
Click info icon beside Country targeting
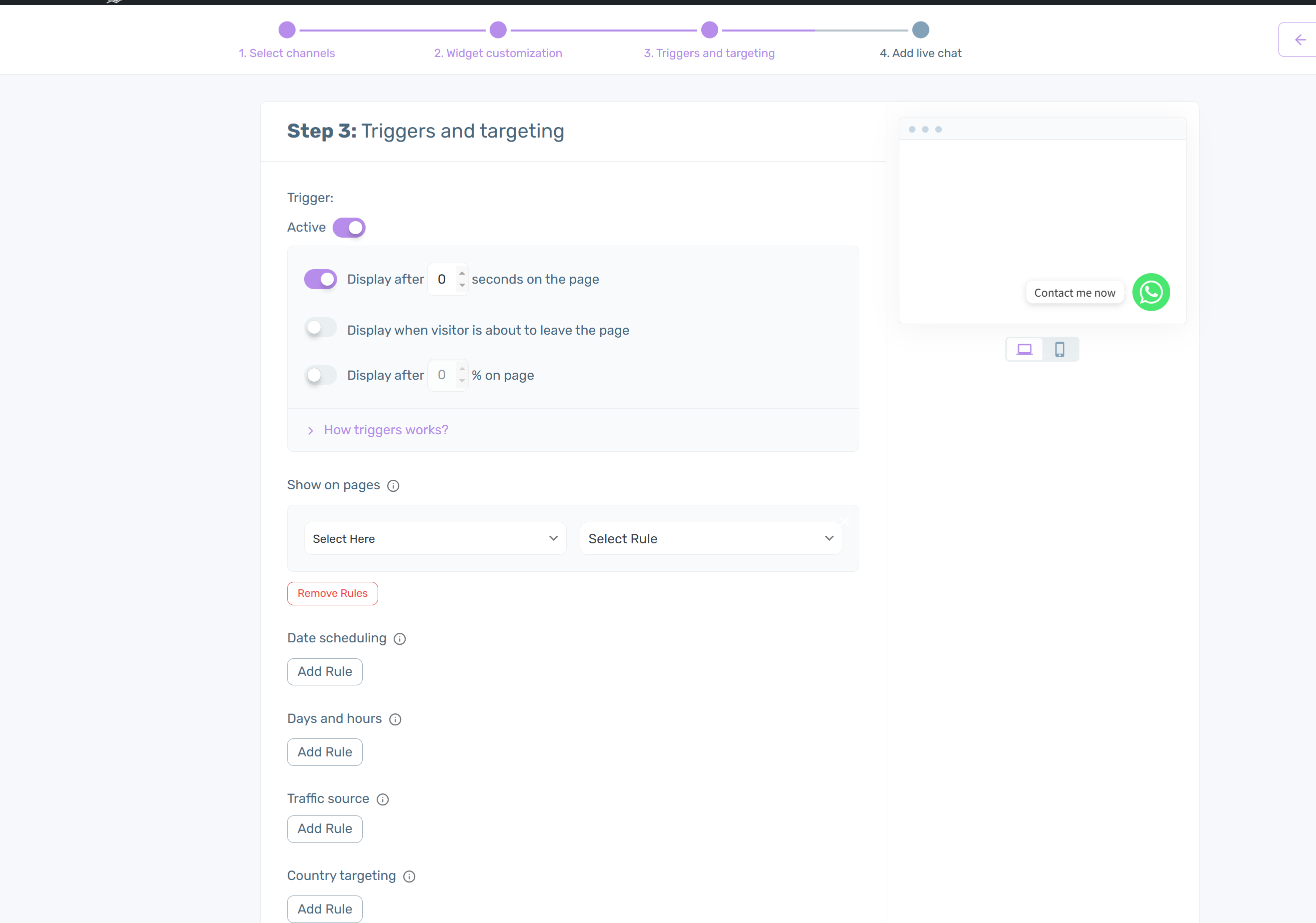click(x=409, y=876)
